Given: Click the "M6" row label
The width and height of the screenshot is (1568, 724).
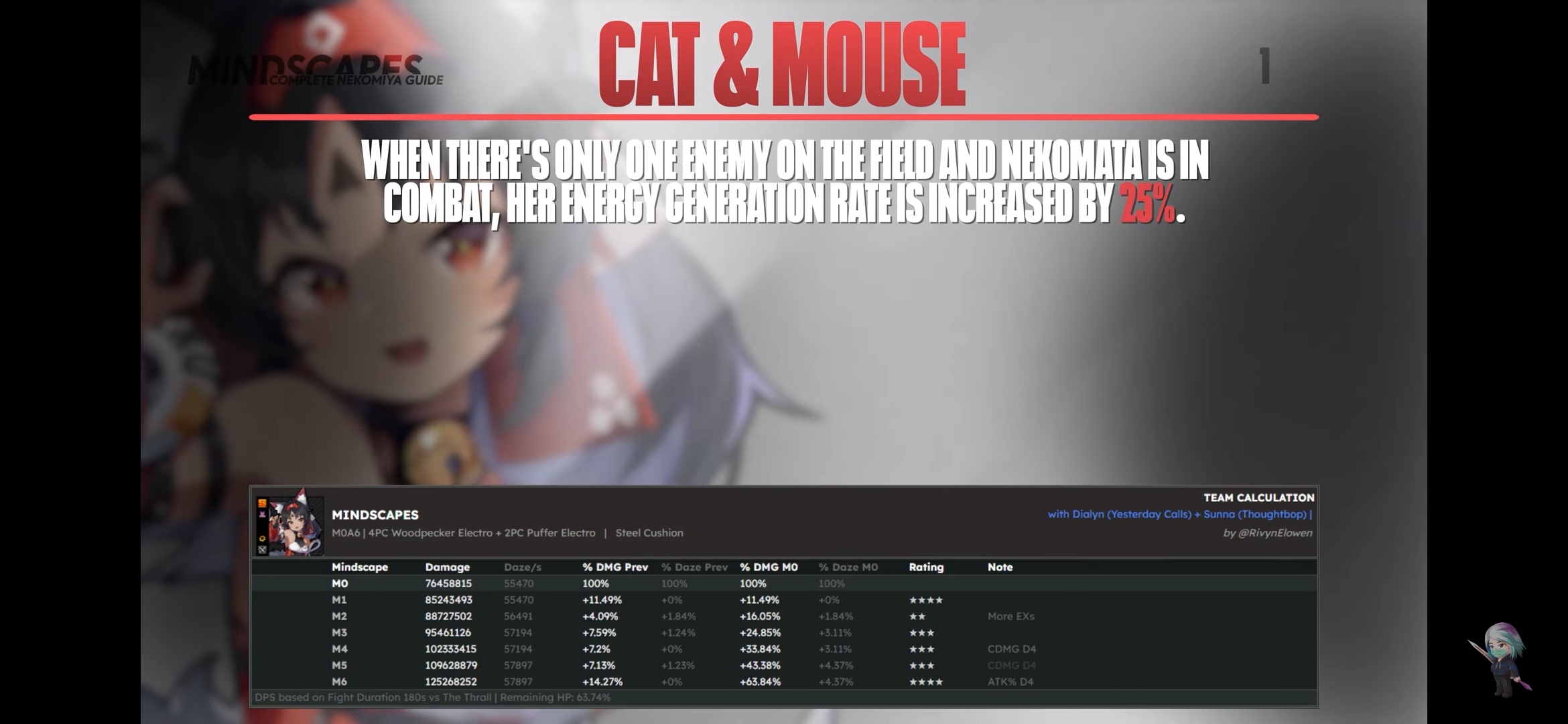Looking at the screenshot, I should [x=339, y=682].
